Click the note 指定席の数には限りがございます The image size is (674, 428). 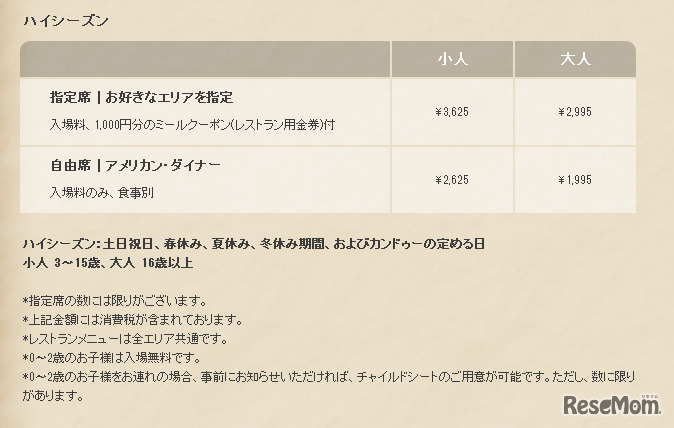tap(114, 301)
